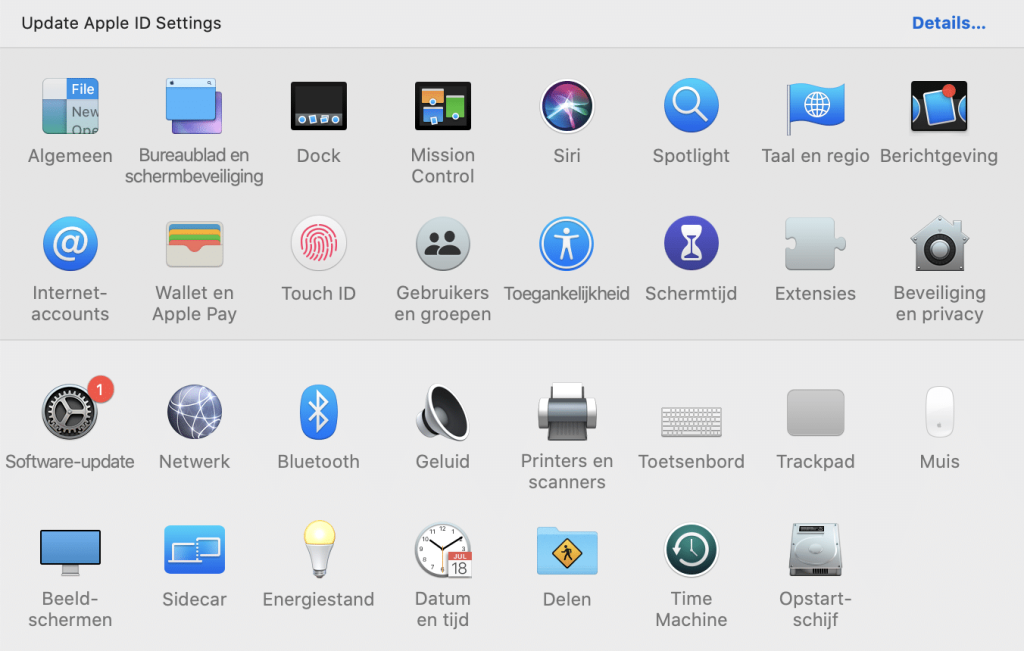This screenshot has height=651, width=1024.
Task: Open Bluetooth settings
Action: [319, 412]
